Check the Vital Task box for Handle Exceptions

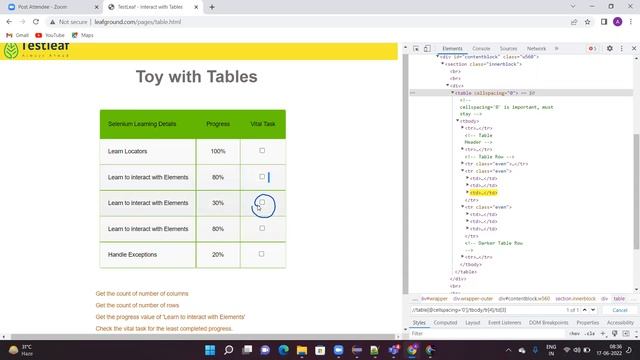[262, 254]
